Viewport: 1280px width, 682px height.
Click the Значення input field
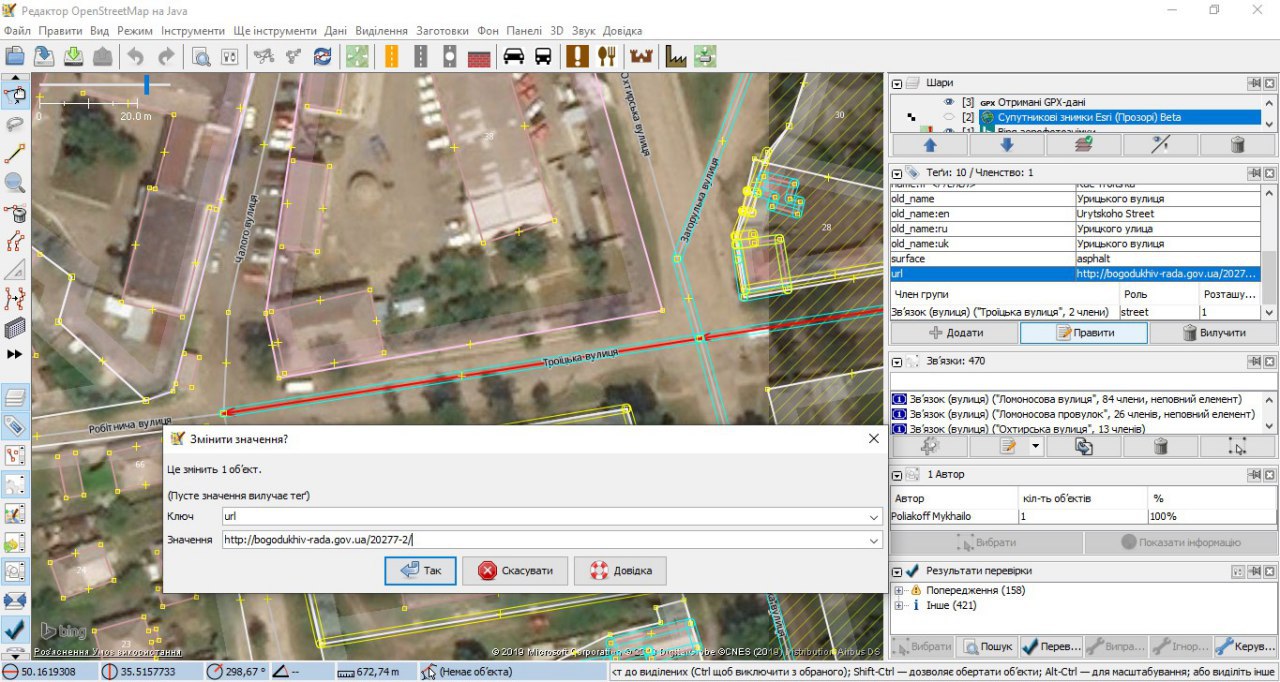[545, 540]
